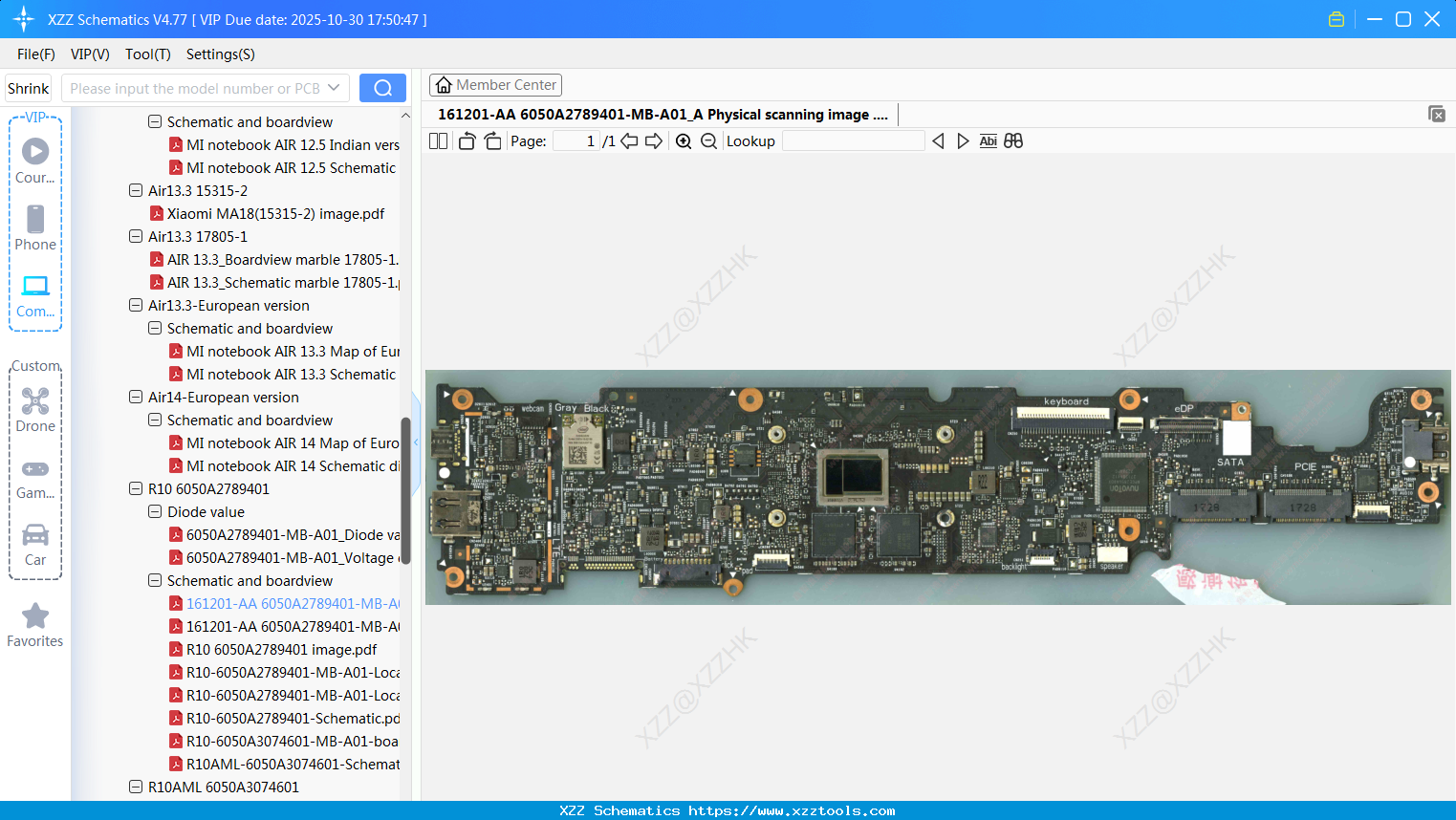The image size is (1456, 820).
Task: Select MI notebook AIR 14 Map of Europe file
Action: 293,442
